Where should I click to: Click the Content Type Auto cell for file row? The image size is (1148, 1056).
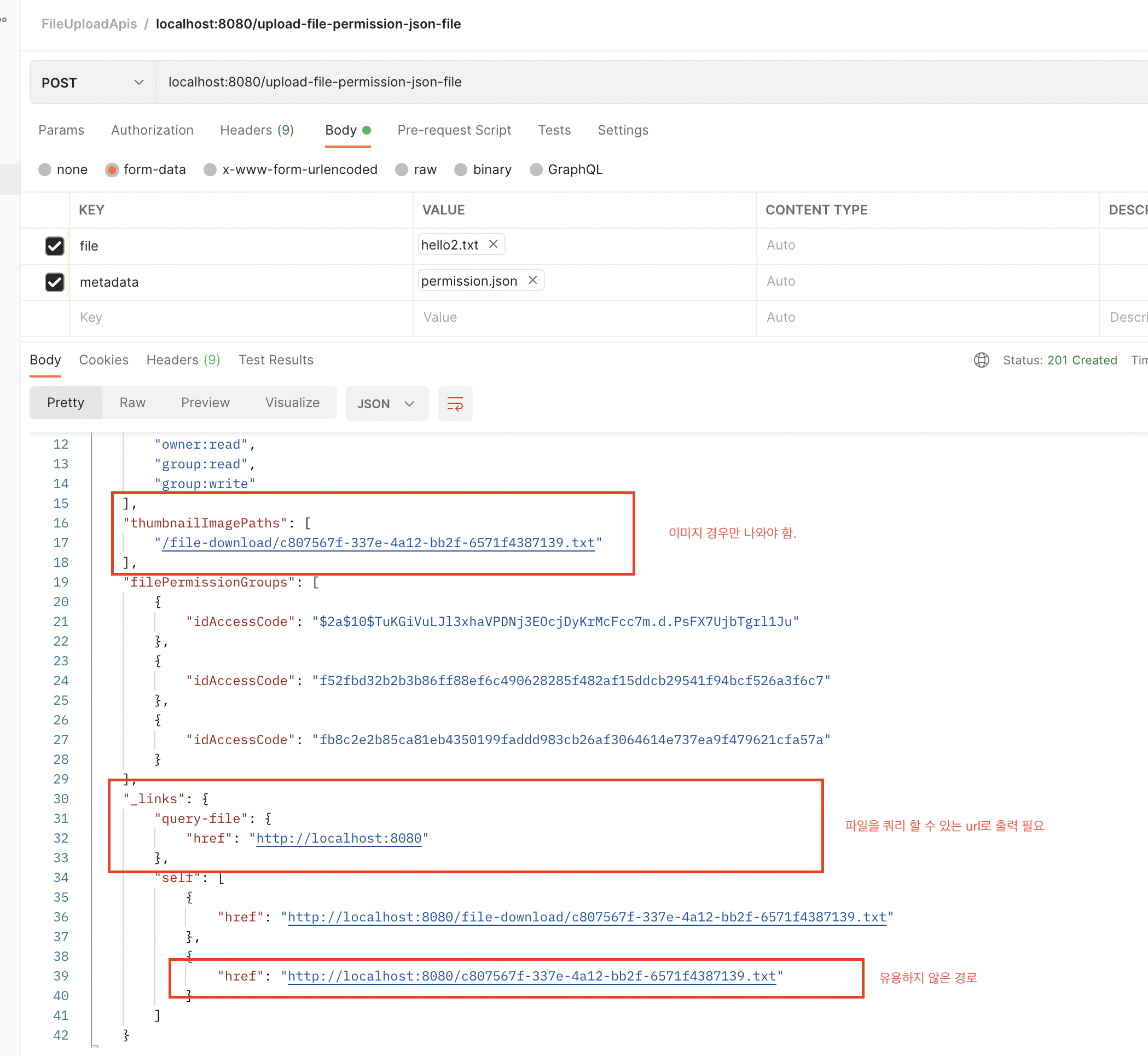point(928,245)
